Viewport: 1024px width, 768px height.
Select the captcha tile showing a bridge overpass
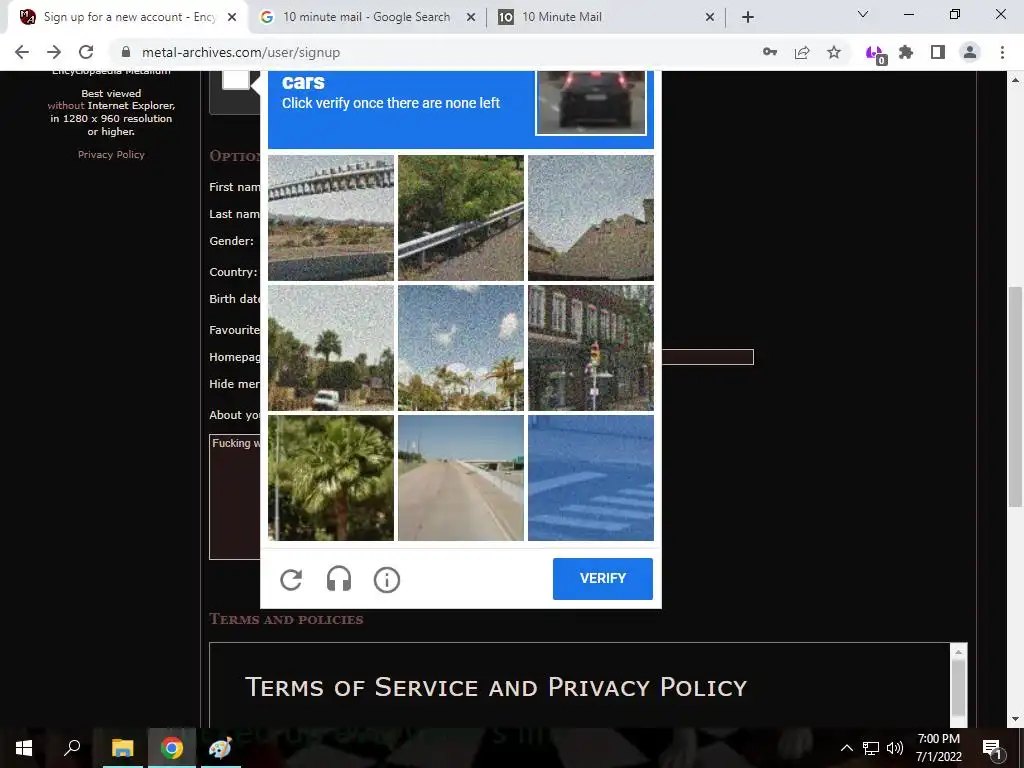coord(331,217)
